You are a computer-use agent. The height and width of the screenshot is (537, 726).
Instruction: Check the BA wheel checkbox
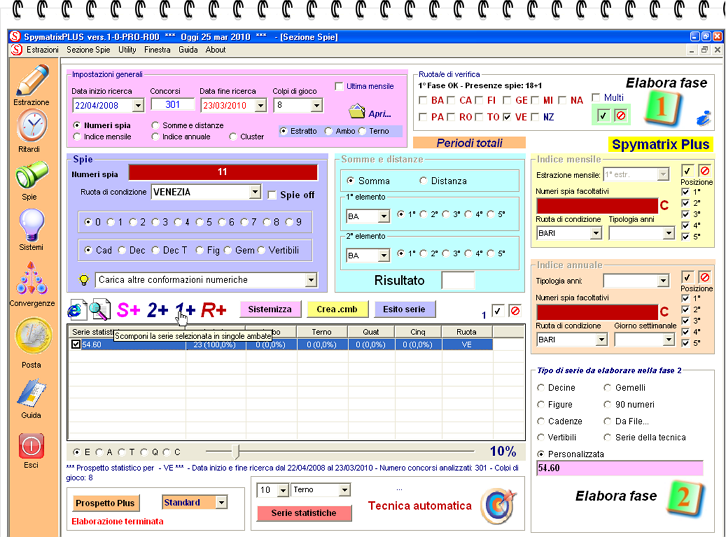(x=423, y=100)
